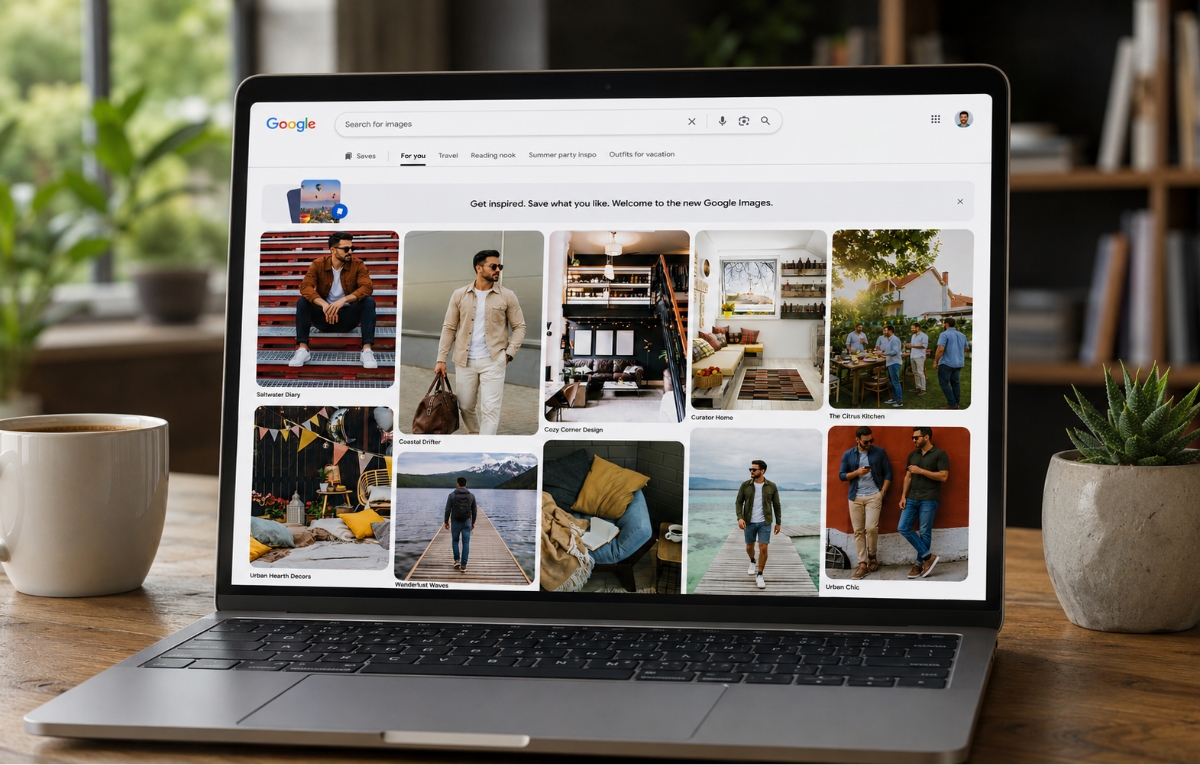Viewport: 1200px width, 765px height.
Task: Open the Cozy Corner Design image
Action: coord(617,327)
